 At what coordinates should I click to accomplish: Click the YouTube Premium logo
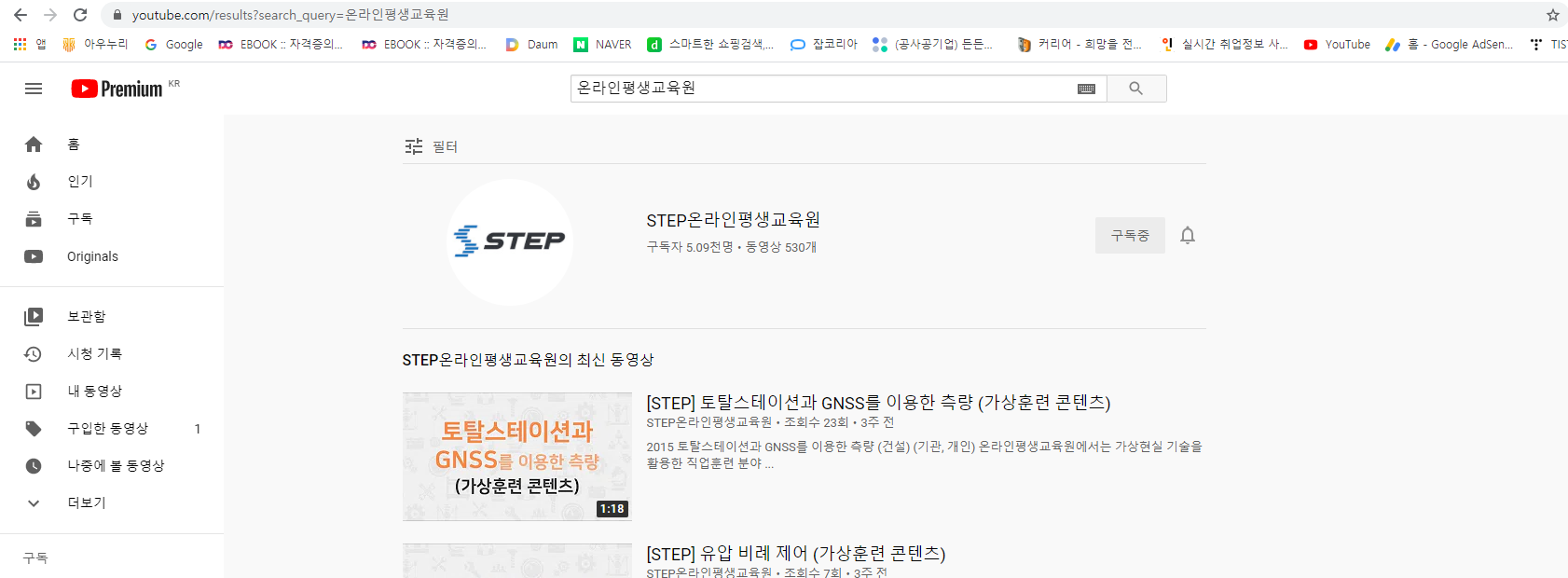pos(117,89)
